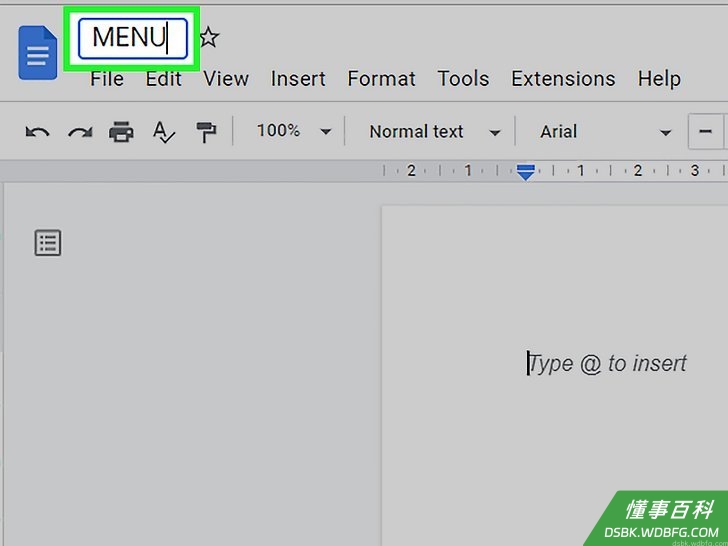The height and width of the screenshot is (546, 728).
Task: Open the 100% zoom dropdown
Action: point(294,131)
